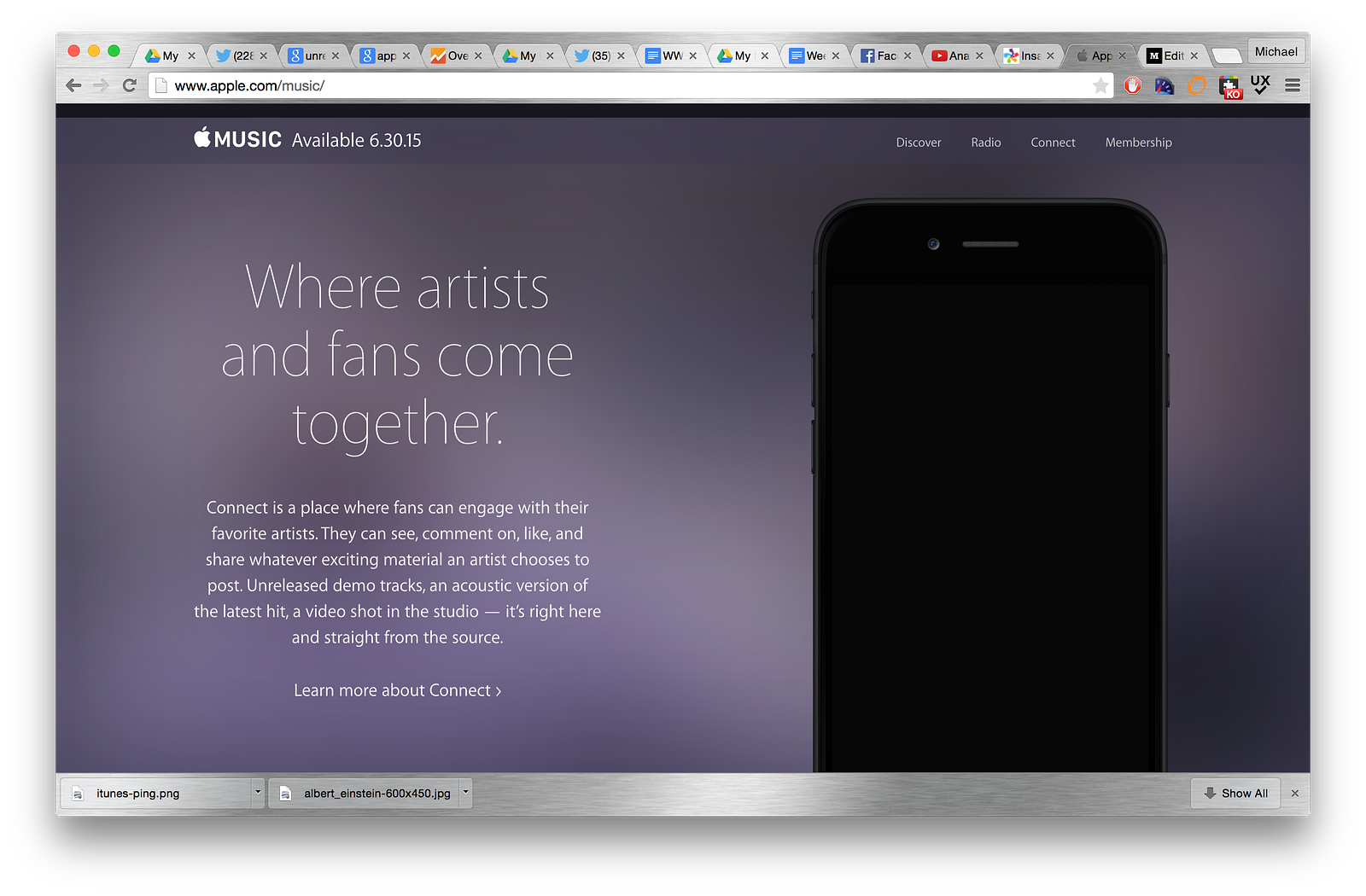The height and width of the screenshot is (896, 1366).
Task: Close the YouTube 'Ana' tab
Action: click(979, 56)
